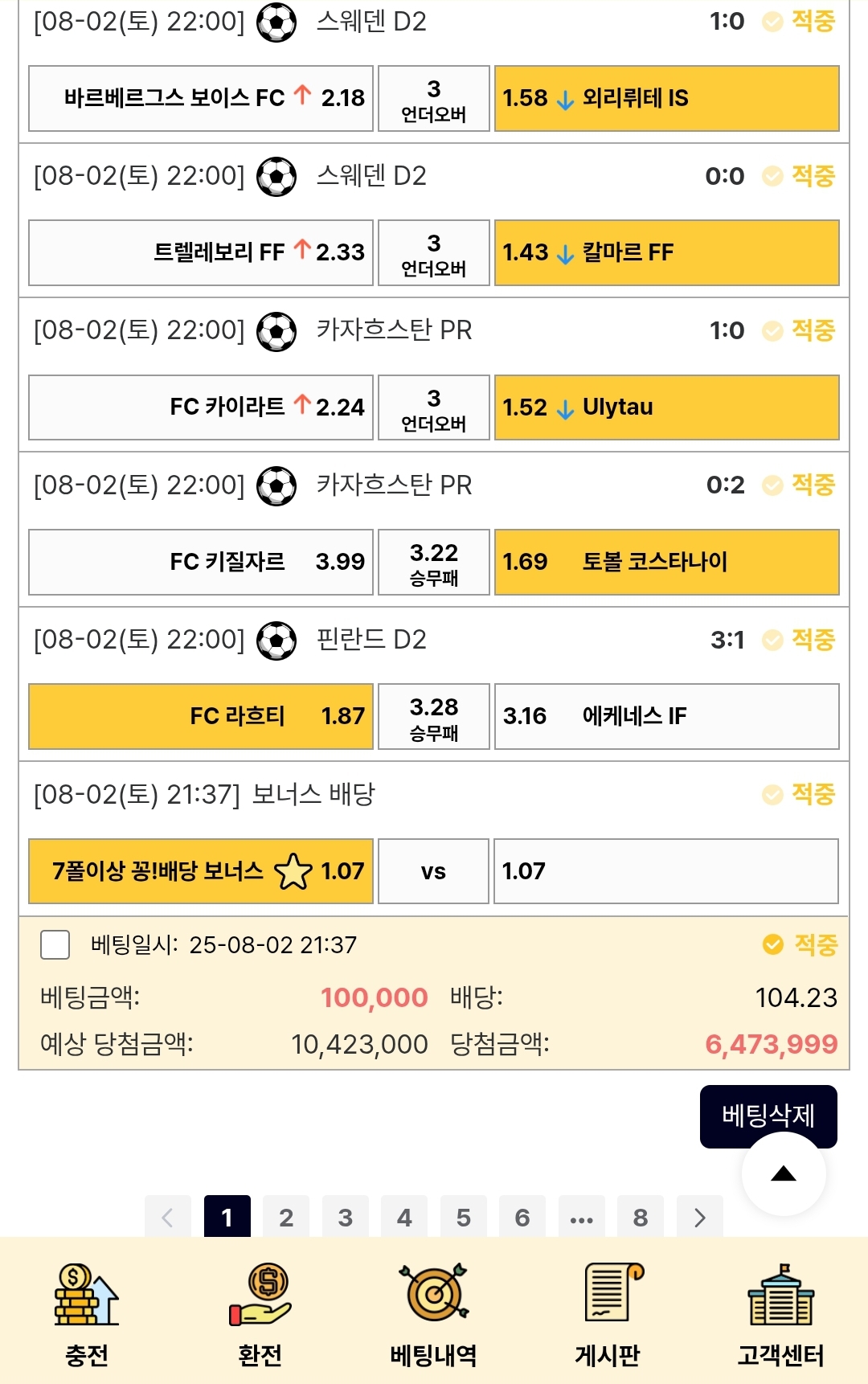Select the FC 라흐티 1.87 bet cell
The image size is (868, 1384).
[x=201, y=716]
